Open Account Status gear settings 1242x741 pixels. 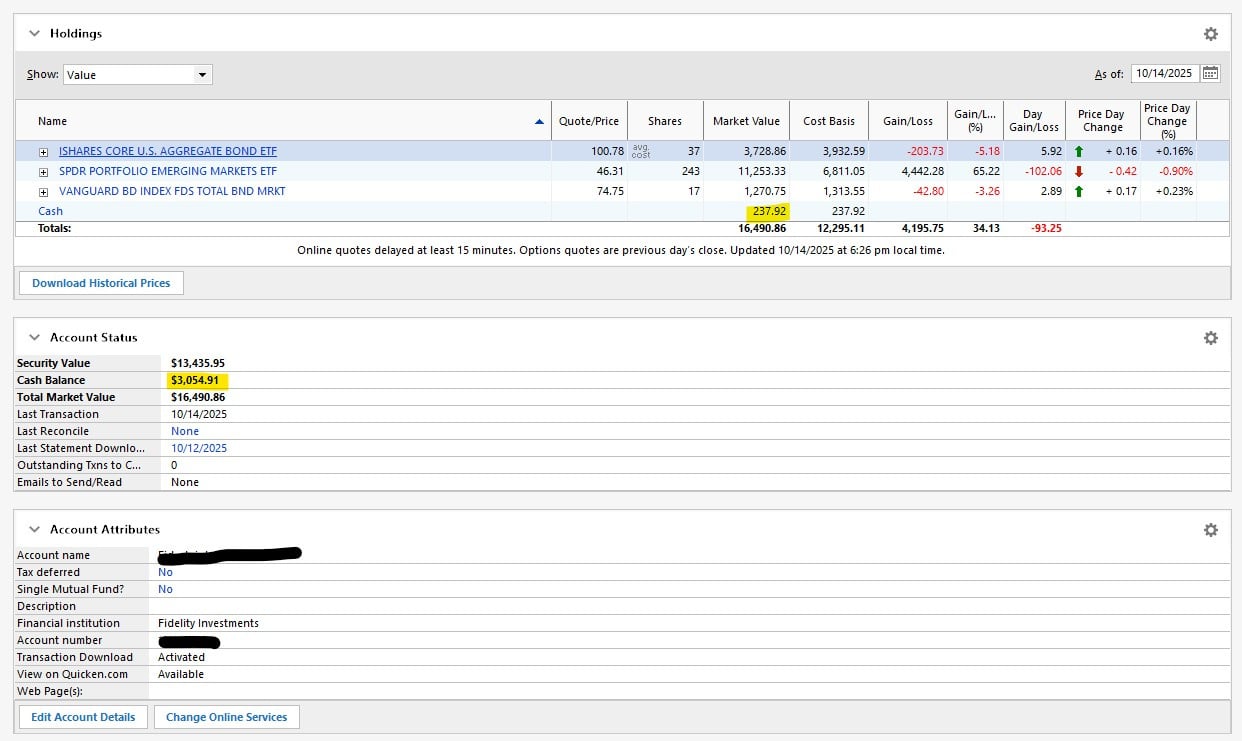pyautogui.click(x=1210, y=338)
